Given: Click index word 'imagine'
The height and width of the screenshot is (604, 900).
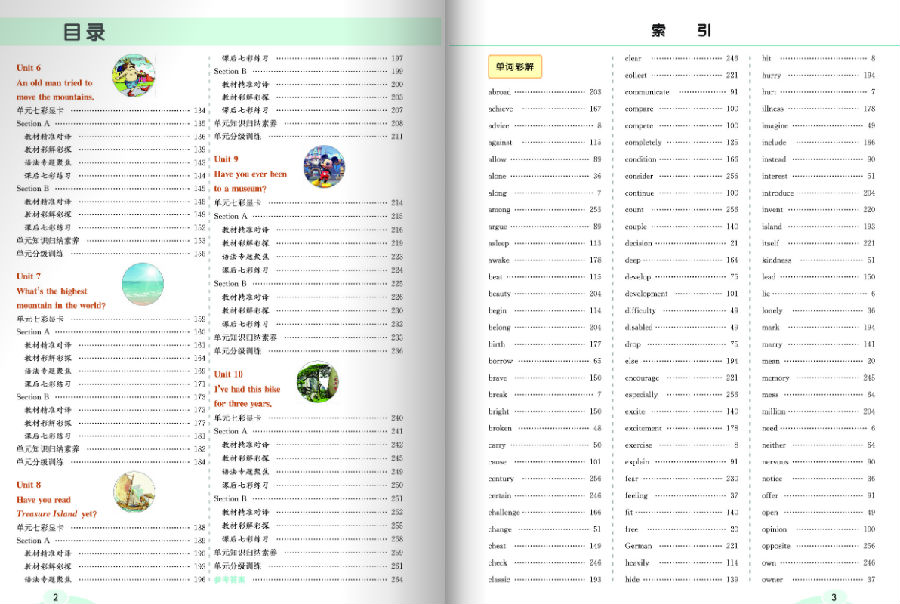Looking at the screenshot, I should pyautogui.click(x=775, y=125).
